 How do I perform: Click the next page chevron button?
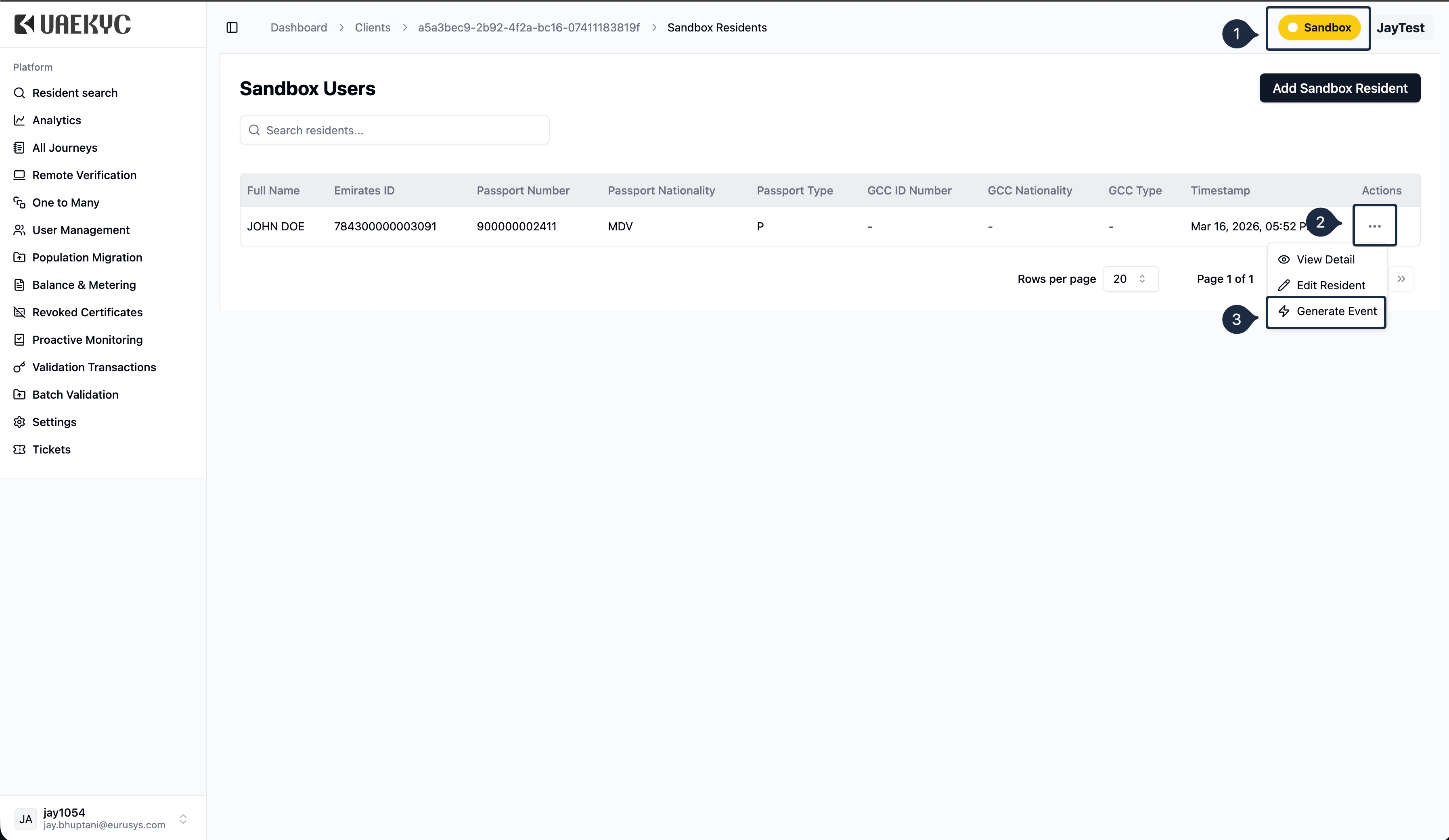1402,279
